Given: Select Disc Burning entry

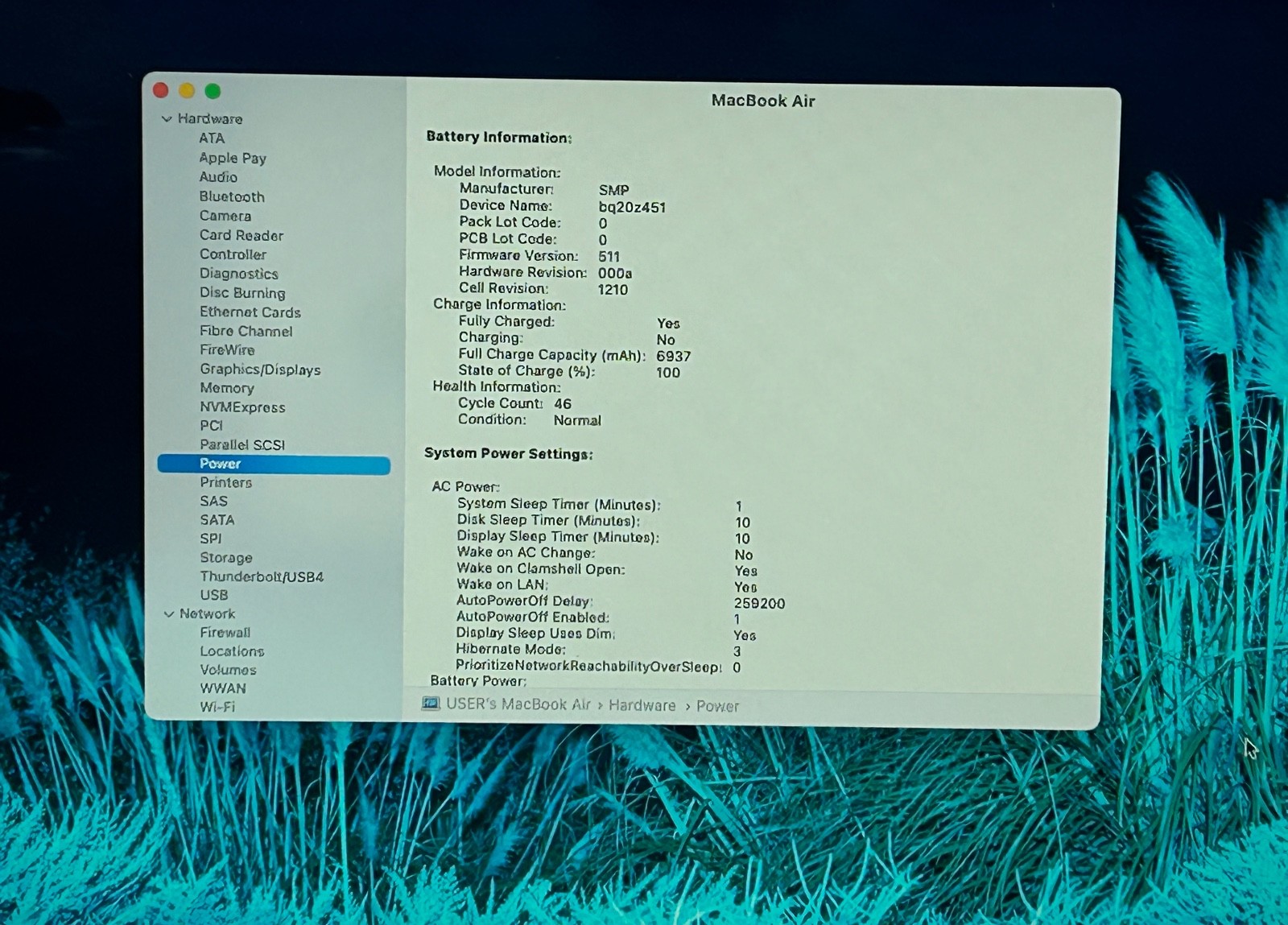Looking at the screenshot, I should click(x=242, y=293).
